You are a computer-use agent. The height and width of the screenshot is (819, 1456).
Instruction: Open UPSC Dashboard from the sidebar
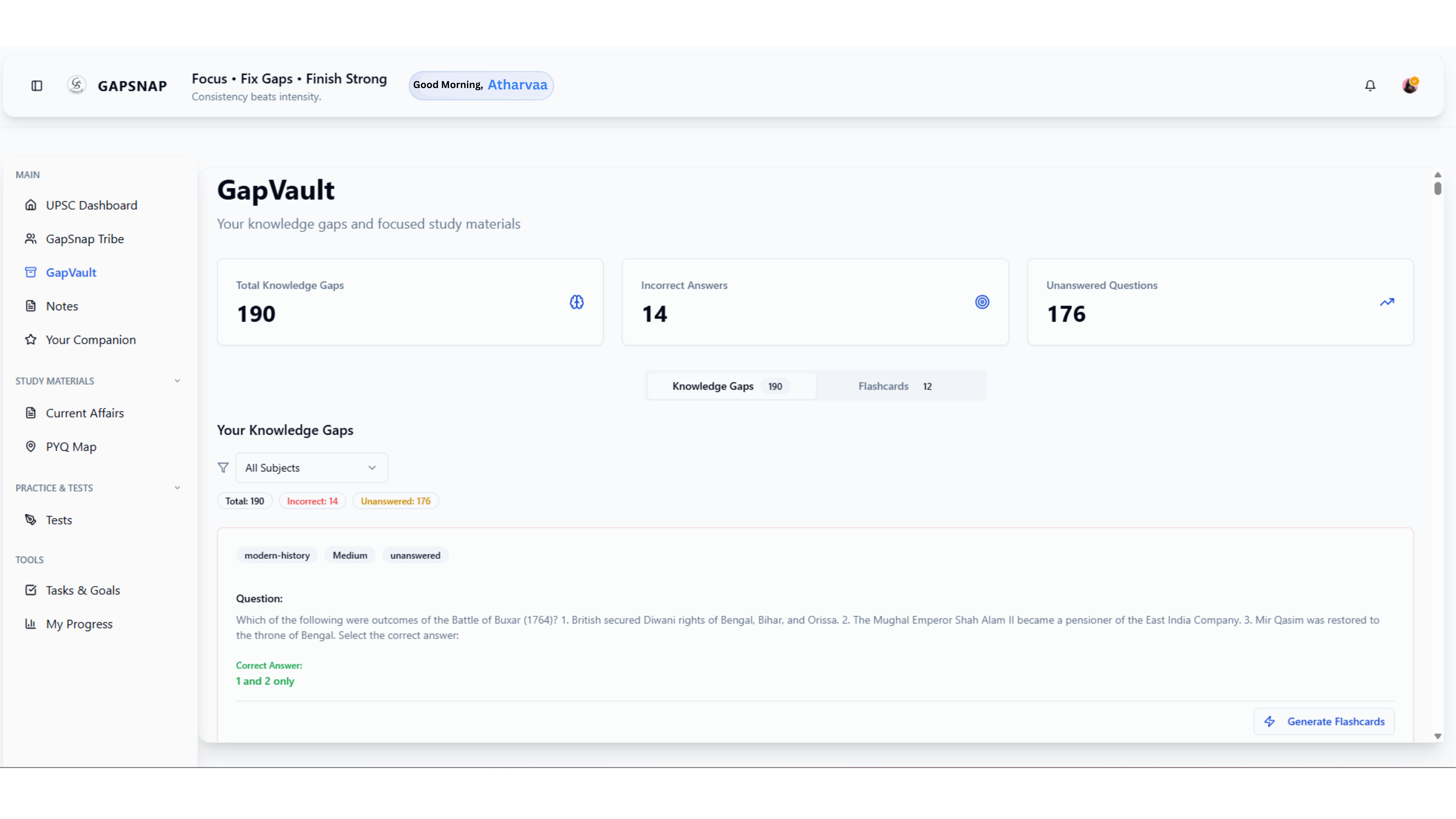[x=91, y=205]
